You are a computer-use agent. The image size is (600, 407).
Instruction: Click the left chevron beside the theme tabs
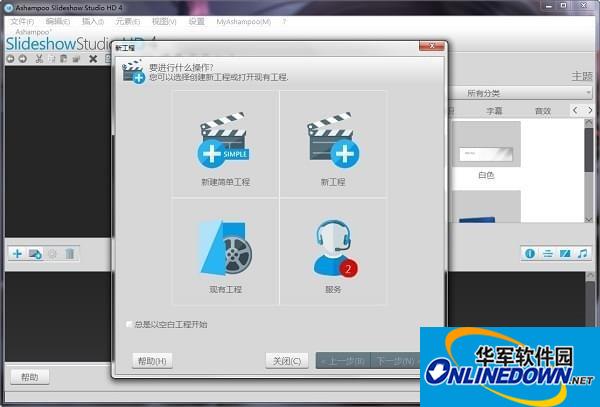pos(575,110)
